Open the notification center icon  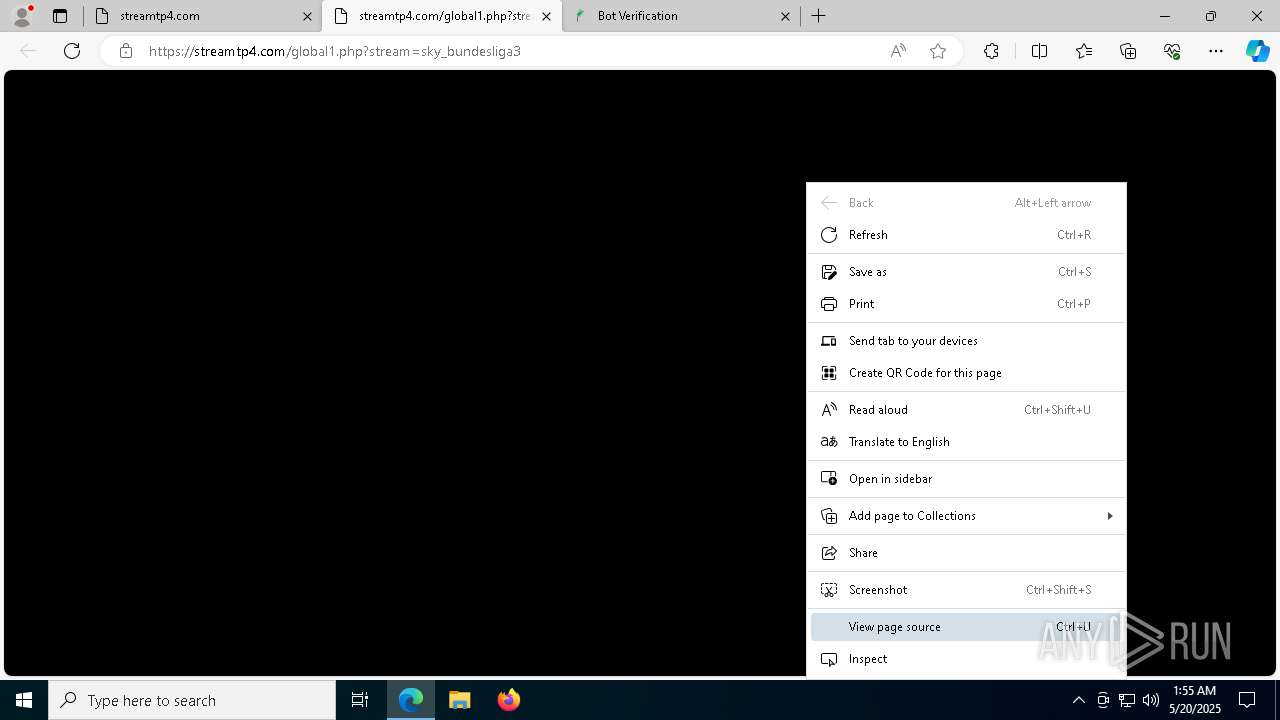(x=1247, y=700)
